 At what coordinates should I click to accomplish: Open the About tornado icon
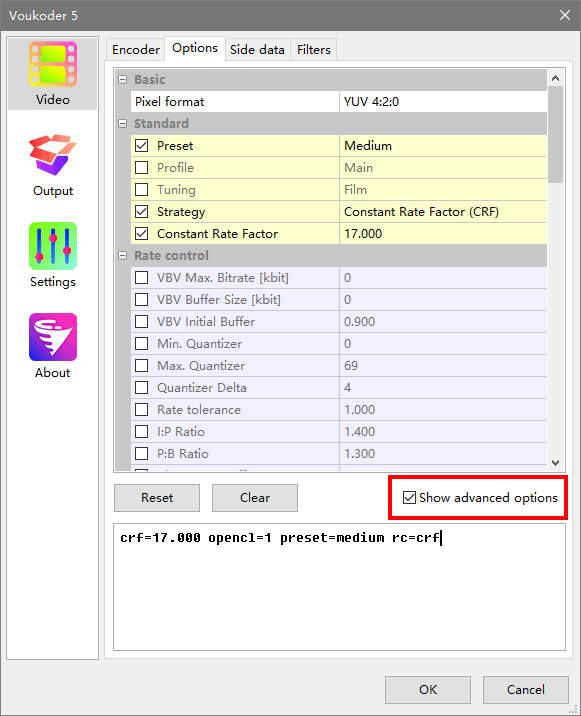[53, 337]
